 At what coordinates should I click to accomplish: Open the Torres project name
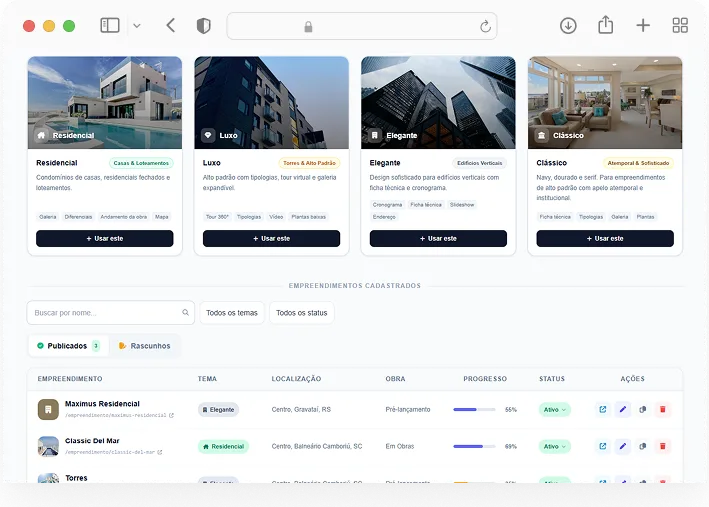76,478
